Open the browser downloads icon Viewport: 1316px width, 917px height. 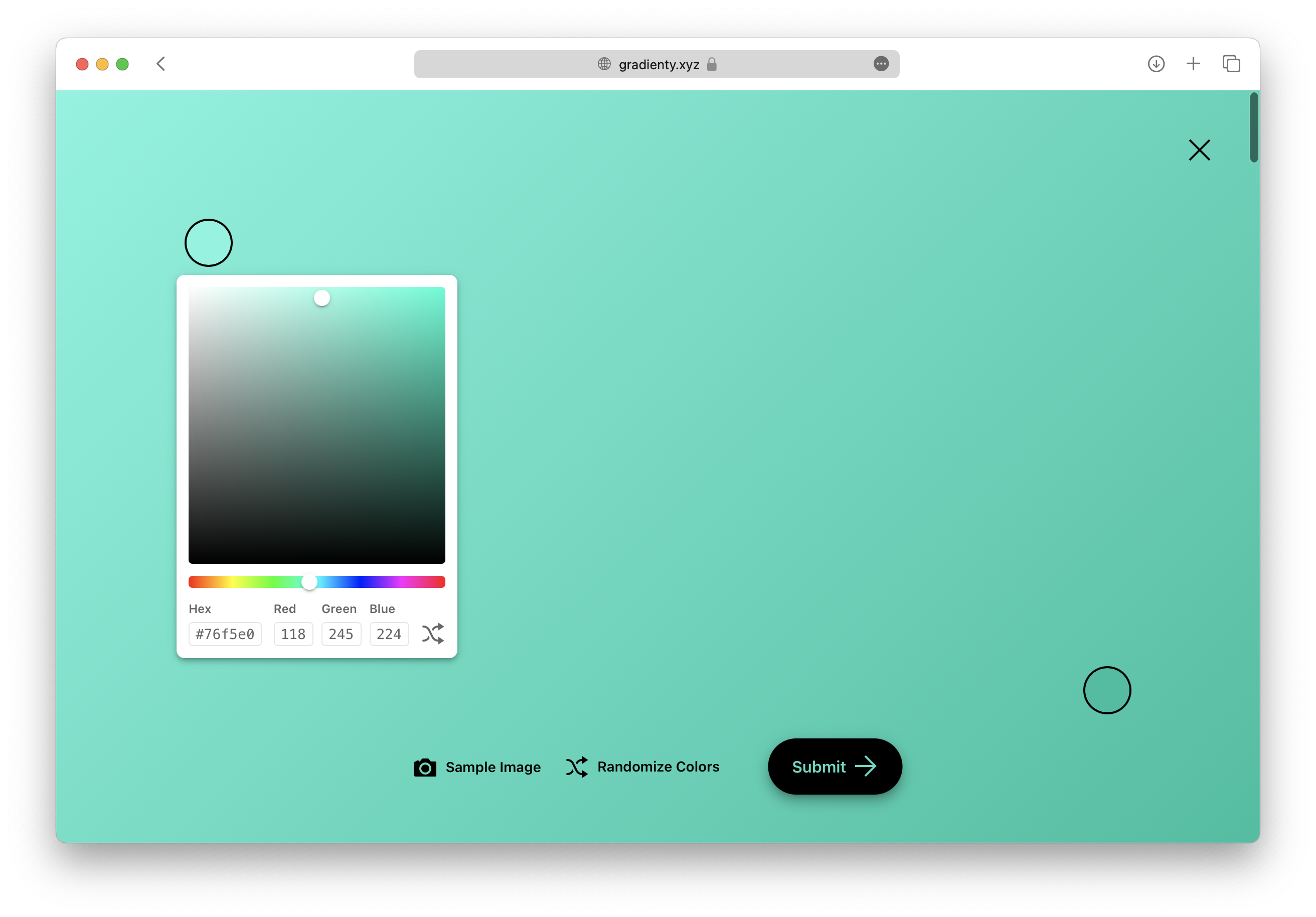point(1156,64)
